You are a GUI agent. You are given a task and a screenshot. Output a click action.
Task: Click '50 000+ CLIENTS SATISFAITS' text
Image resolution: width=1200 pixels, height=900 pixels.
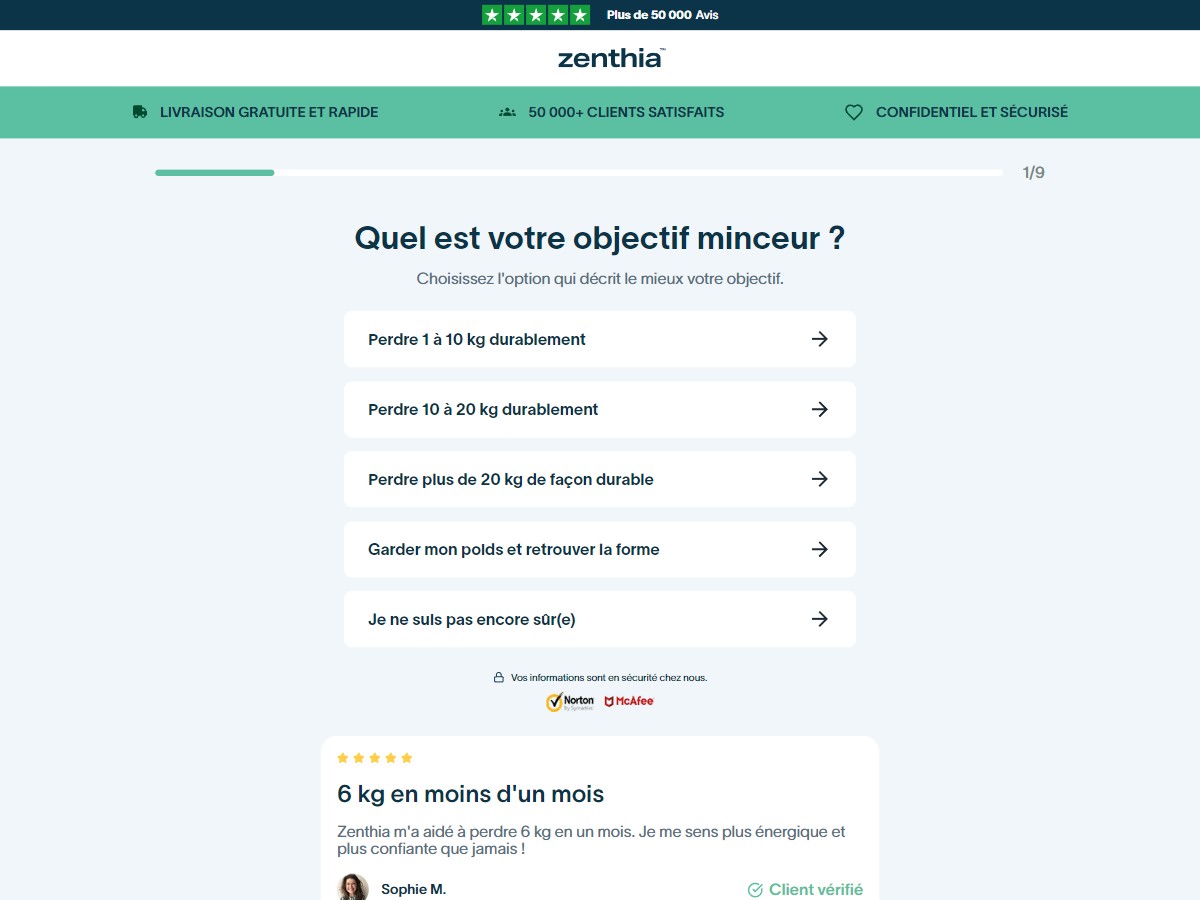tap(626, 112)
